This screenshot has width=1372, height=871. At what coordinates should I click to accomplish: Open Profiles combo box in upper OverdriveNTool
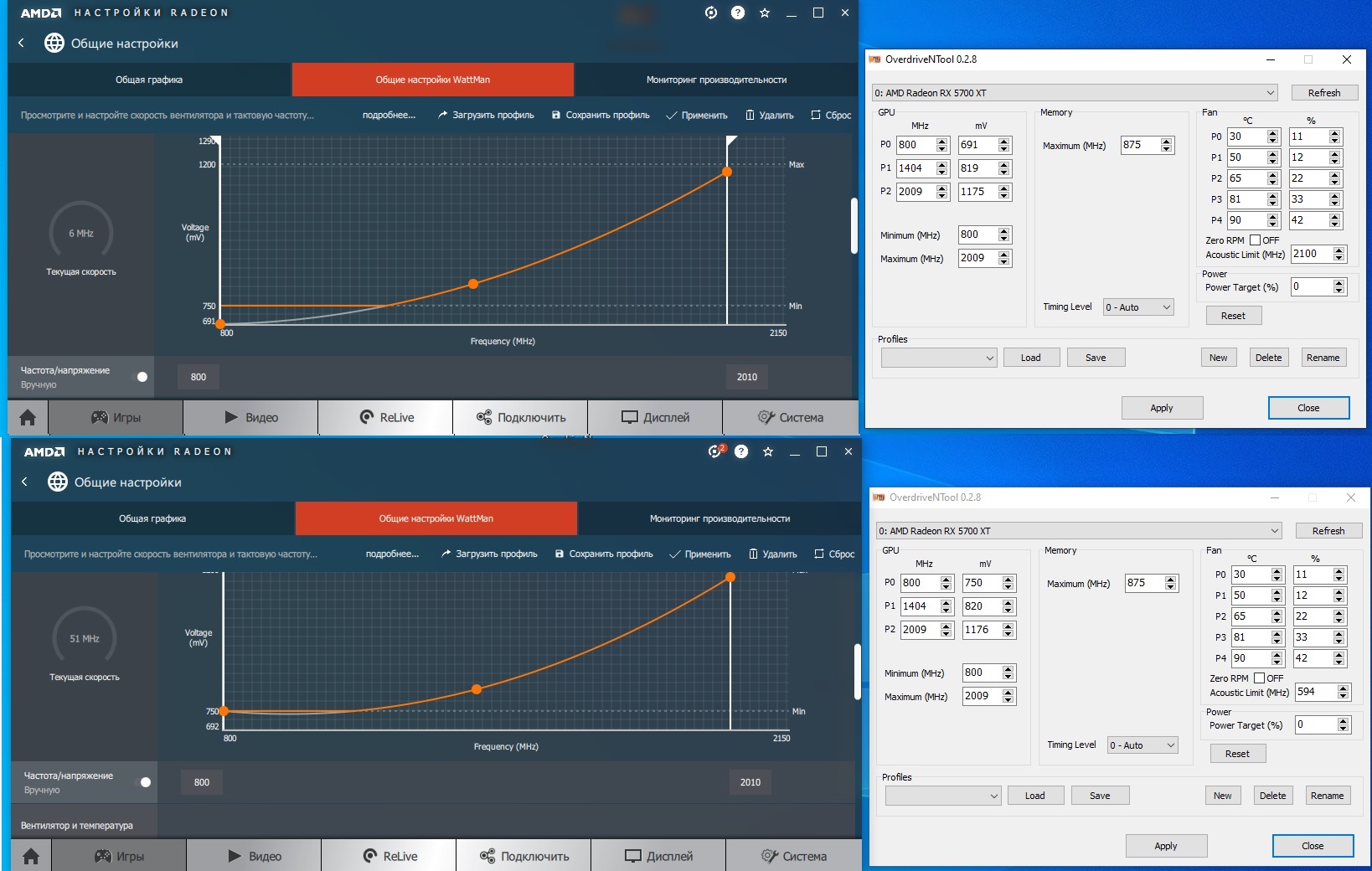939,358
